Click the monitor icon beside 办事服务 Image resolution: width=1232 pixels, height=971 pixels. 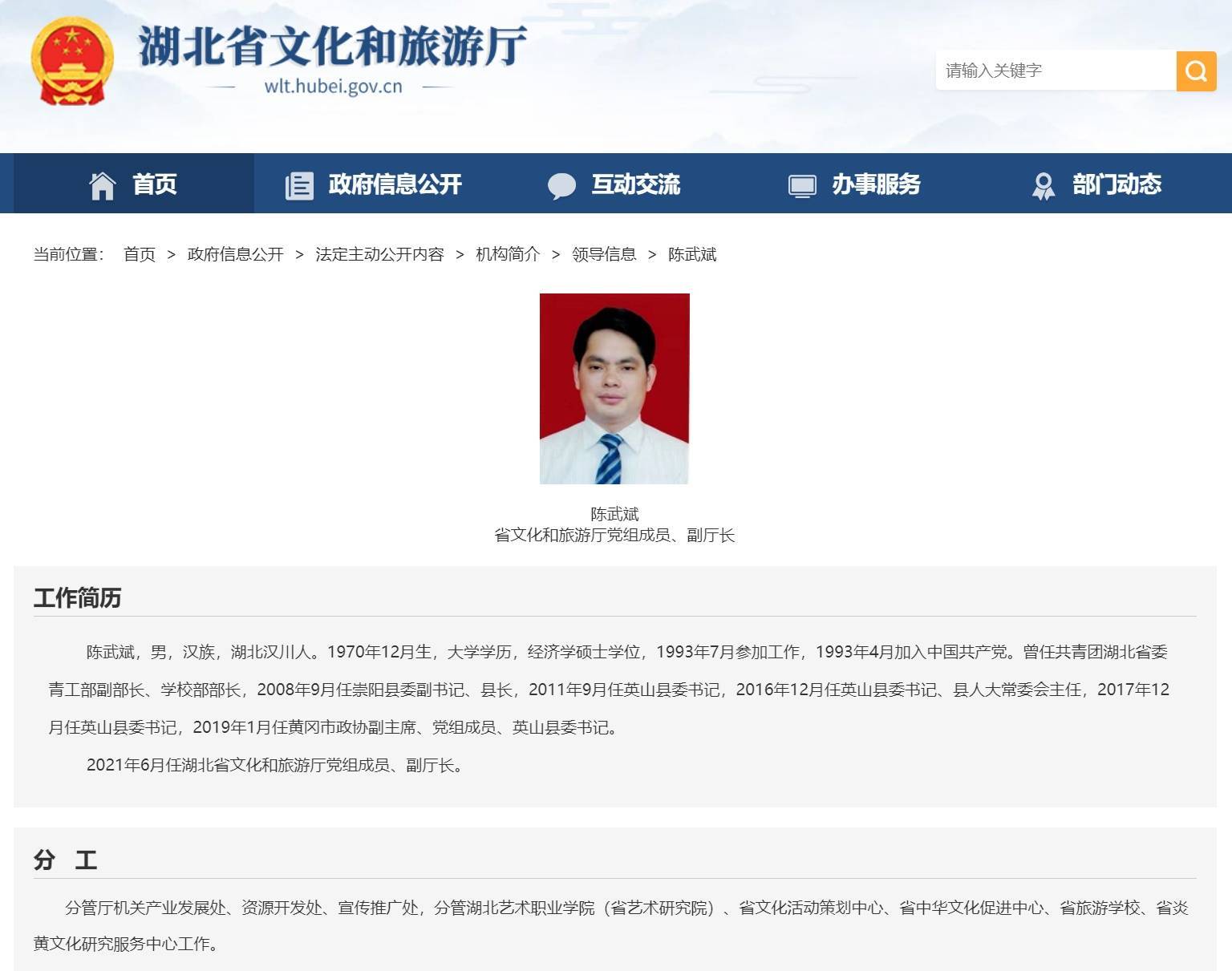[x=802, y=186]
